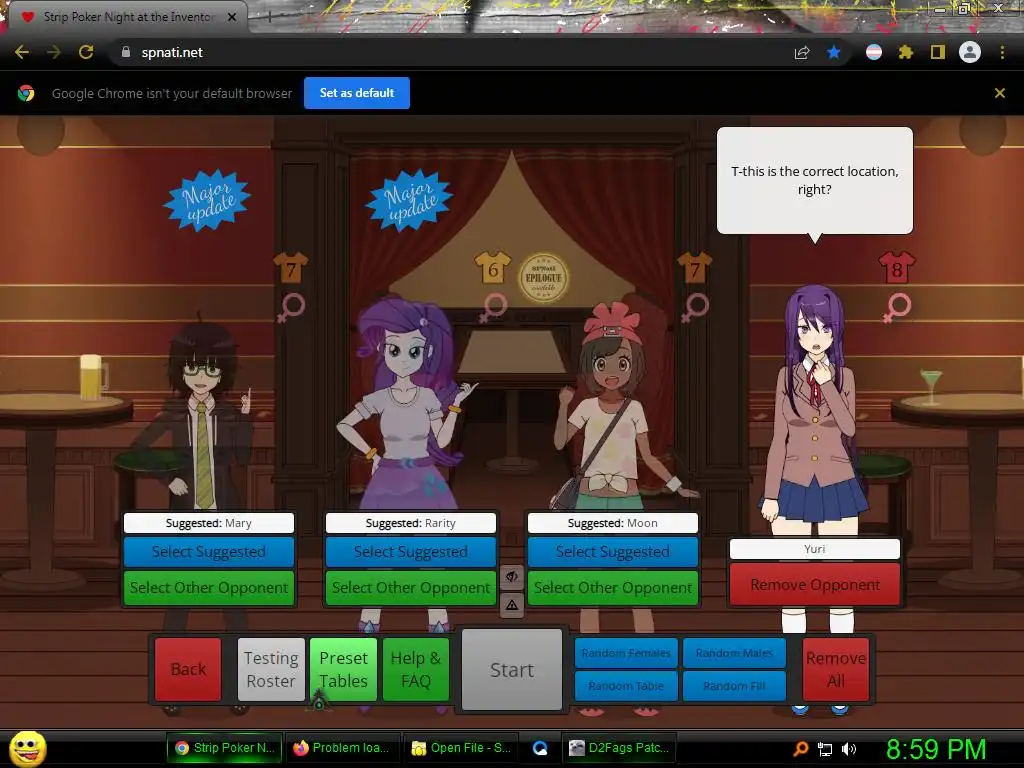Open Help & FAQ

click(x=416, y=669)
